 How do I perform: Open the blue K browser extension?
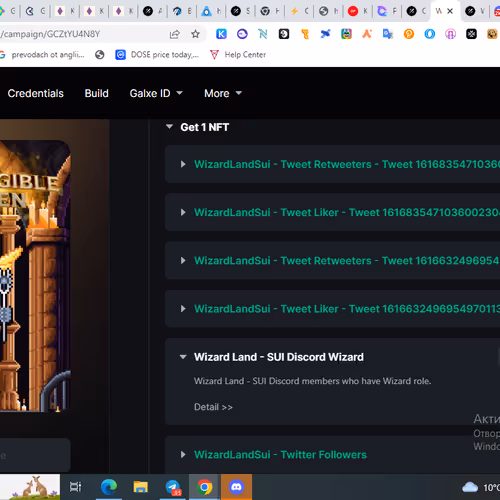point(221,34)
